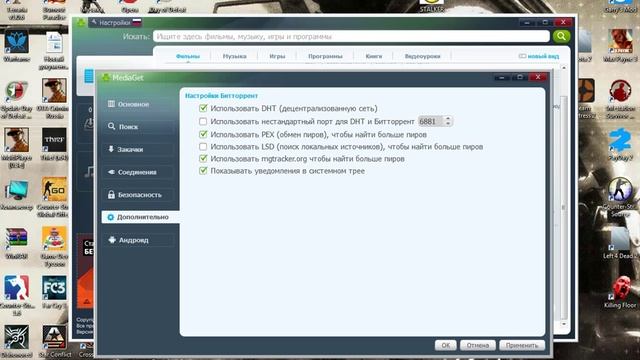Open the Dishonored desktop shortcut
Viewport: 640px width, 360px height.
tap(16, 342)
